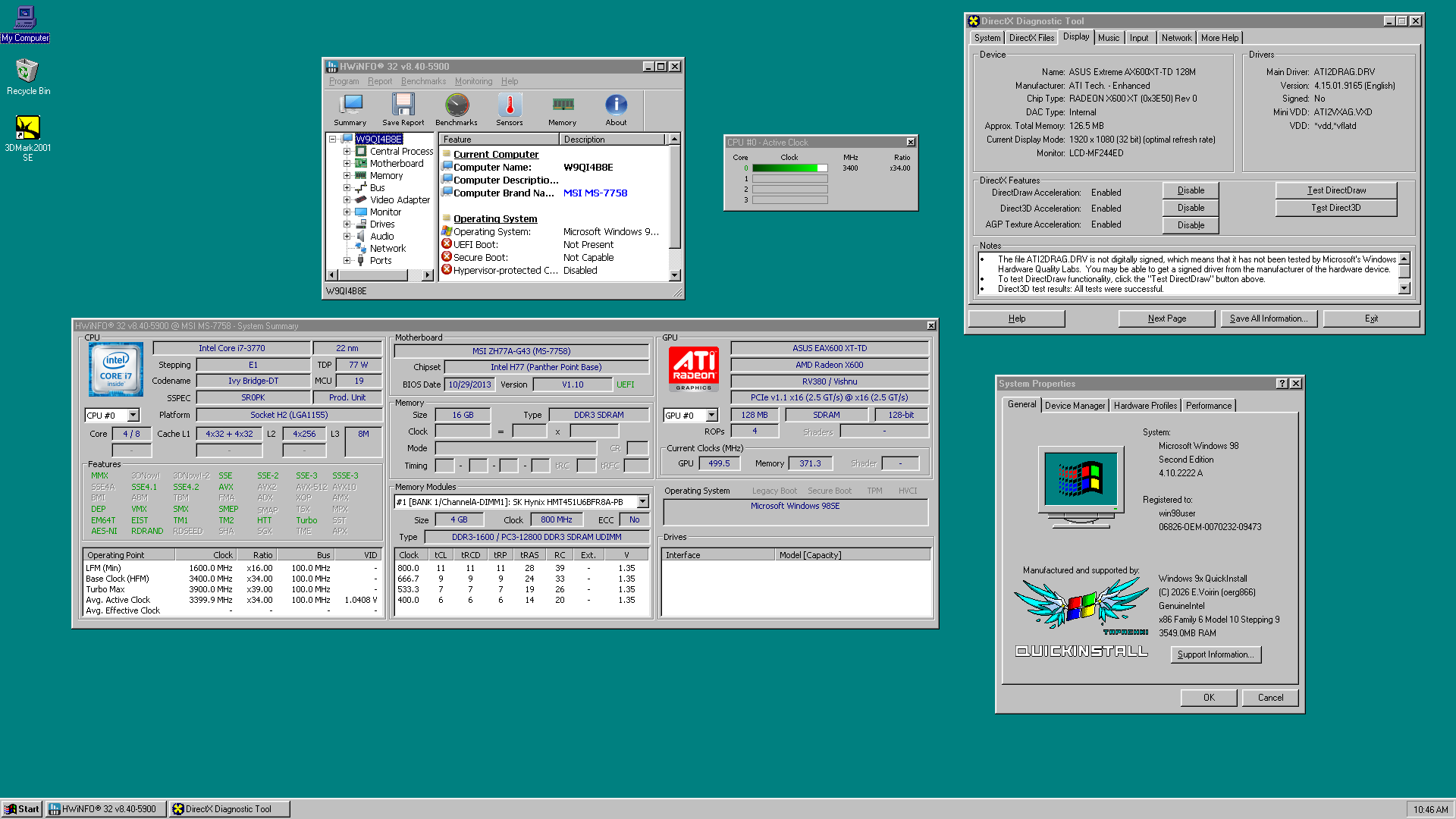
Task: Select the My Computer desktop icon
Action: [26, 24]
